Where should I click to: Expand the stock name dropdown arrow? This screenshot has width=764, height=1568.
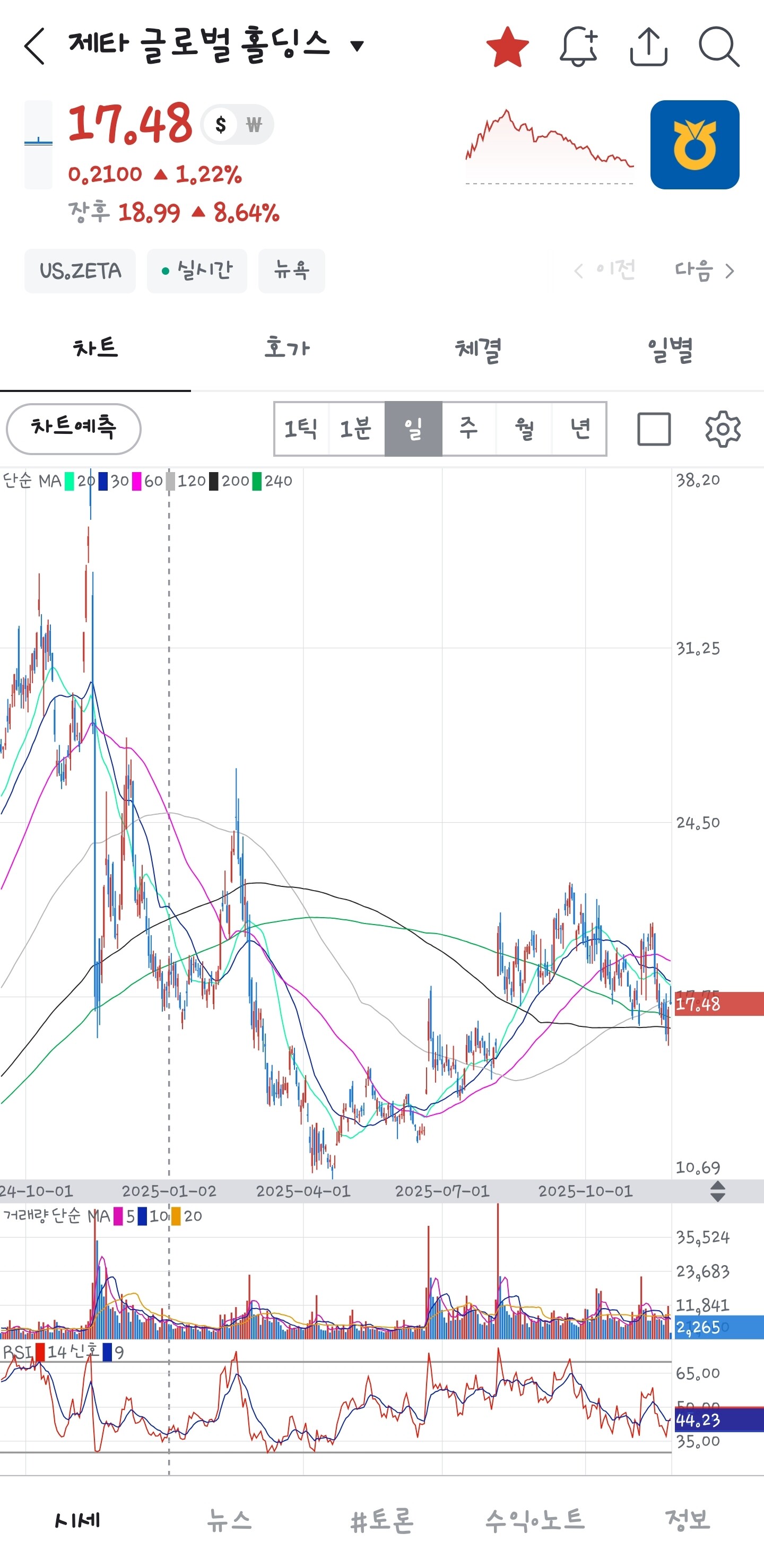click(358, 46)
